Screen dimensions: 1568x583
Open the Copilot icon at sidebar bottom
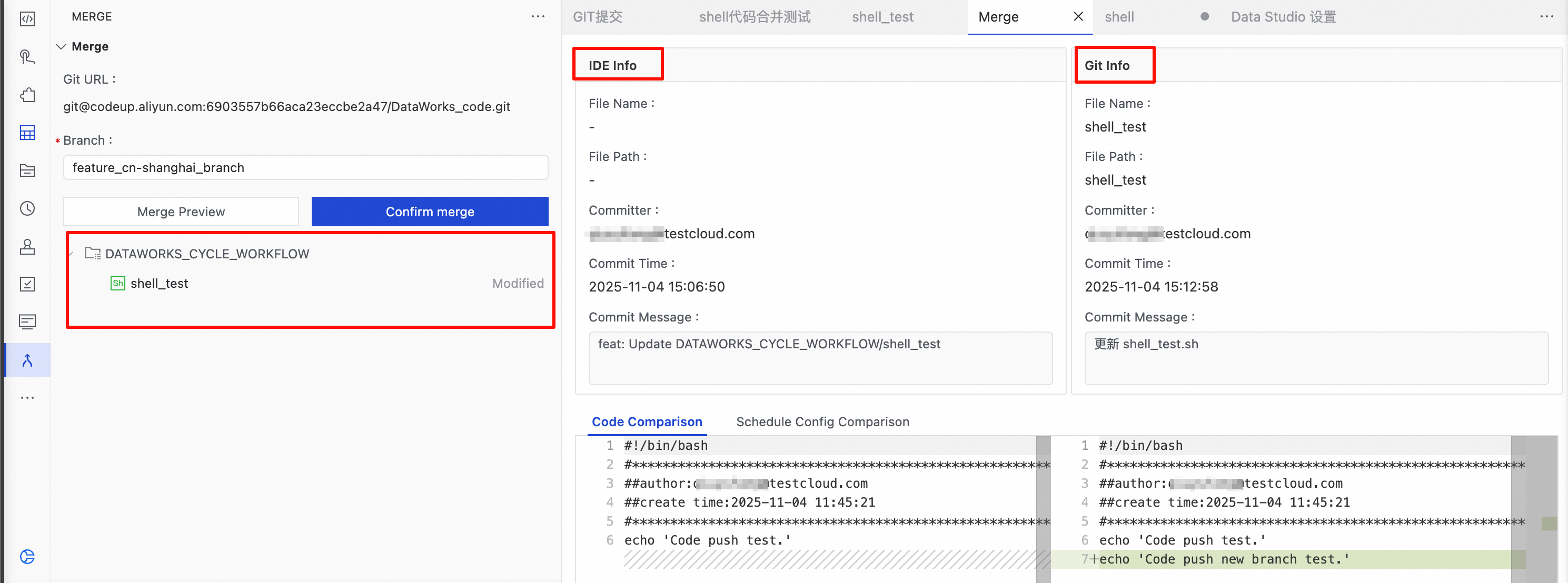[x=27, y=556]
